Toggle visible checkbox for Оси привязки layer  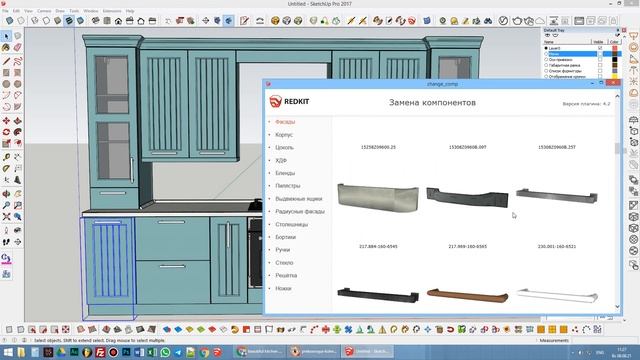tap(600, 60)
